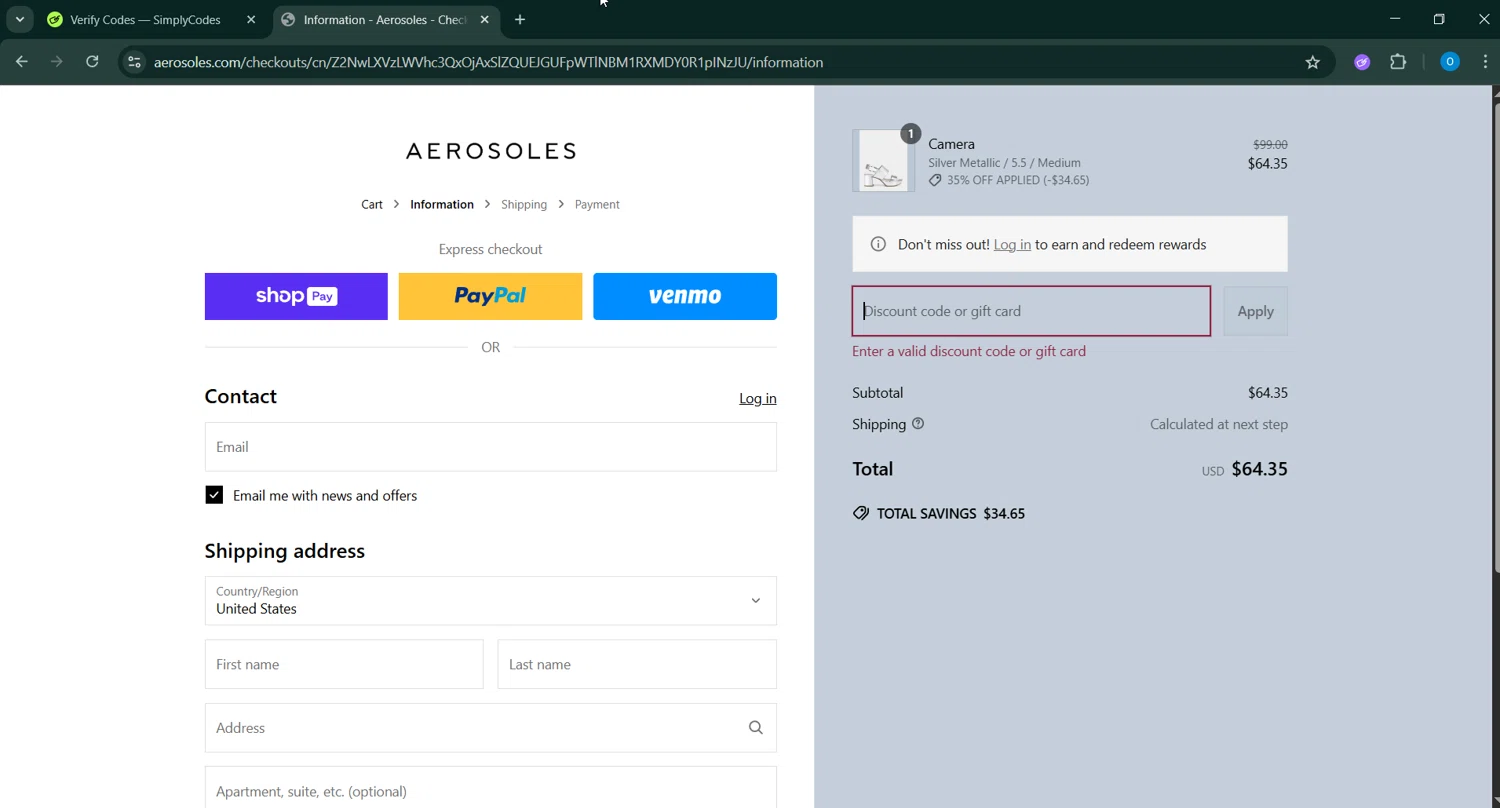Click the struck-through $99.00 price
The width and height of the screenshot is (1500, 808).
point(1270,145)
